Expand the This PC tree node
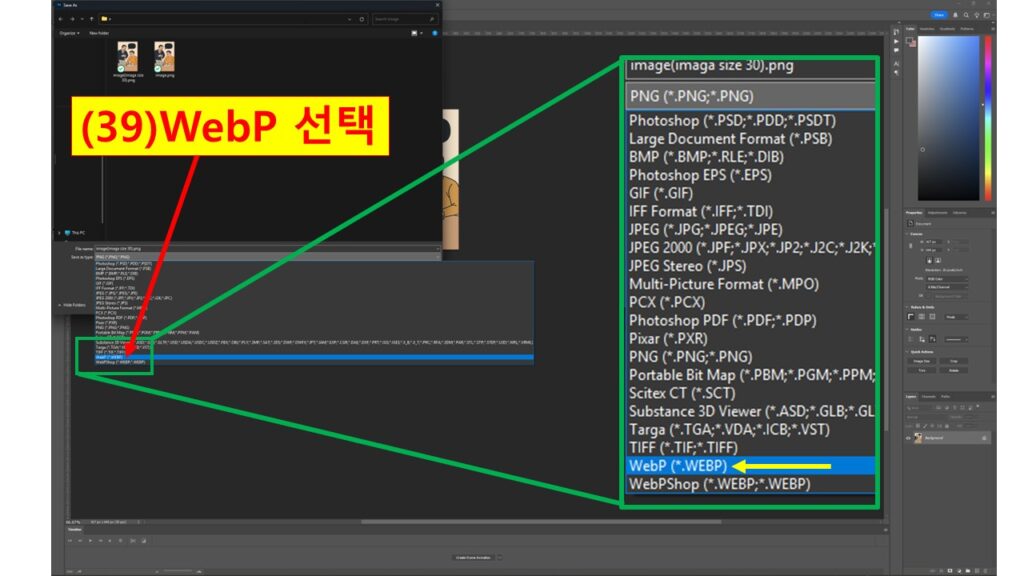 (57, 232)
